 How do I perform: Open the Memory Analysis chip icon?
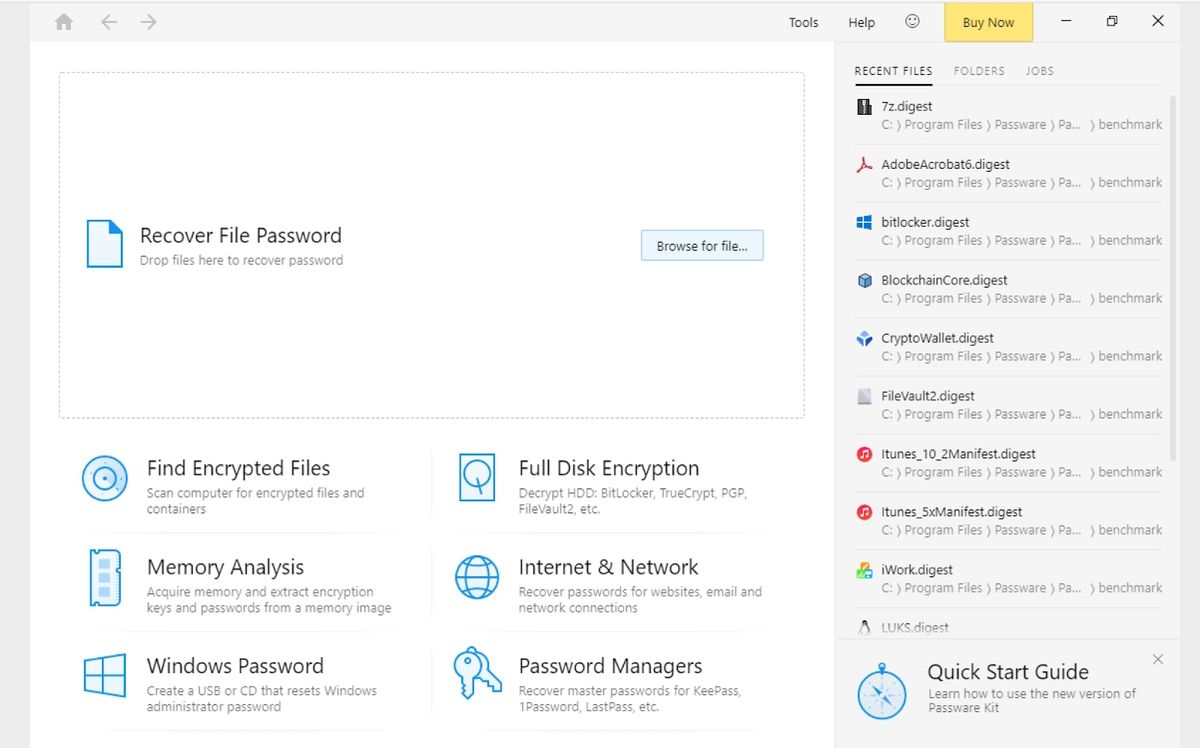[x=104, y=578]
